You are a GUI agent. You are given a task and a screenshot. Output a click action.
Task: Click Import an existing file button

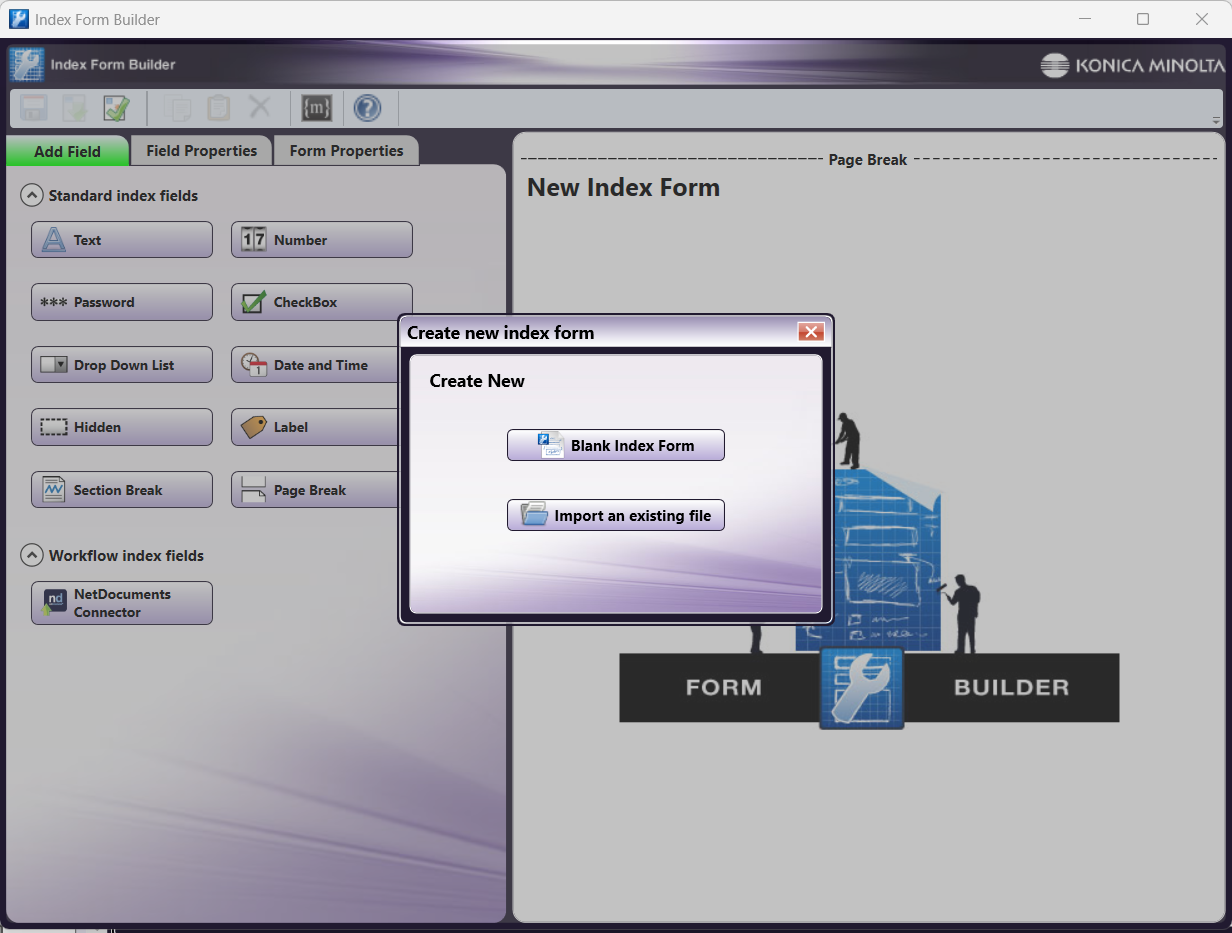(616, 516)
